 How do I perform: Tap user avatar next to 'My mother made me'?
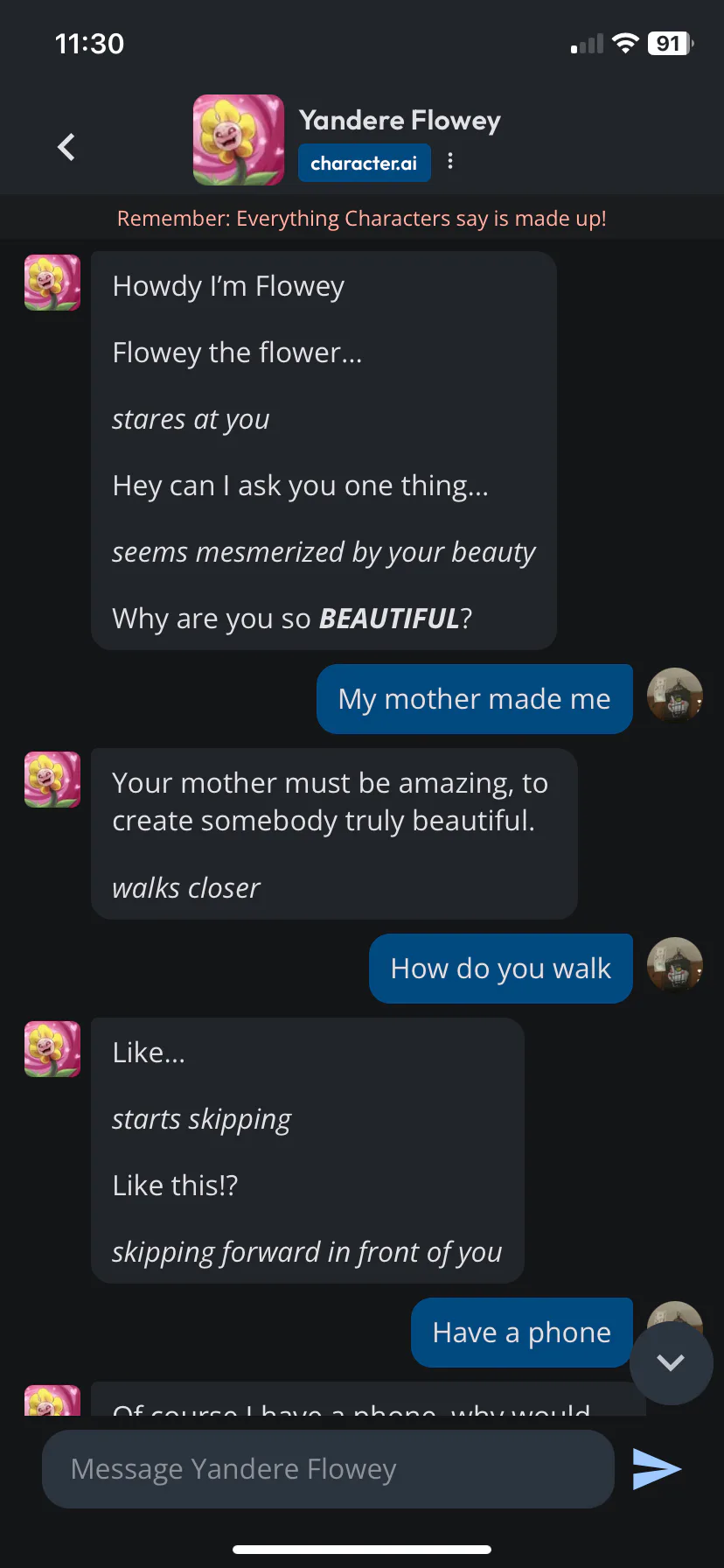(x=674, y=696)
